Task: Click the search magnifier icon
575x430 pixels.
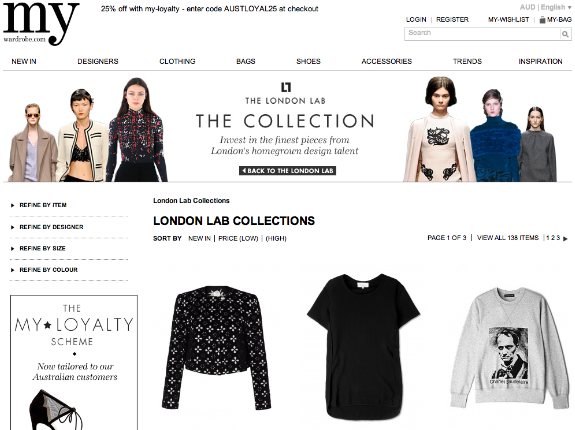Action: [x=565, y=34]
